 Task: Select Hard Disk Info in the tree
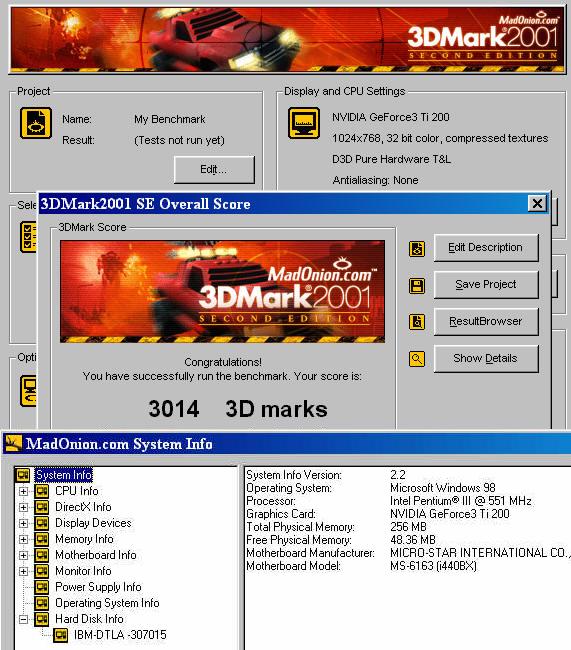click(x=89, y=619)
